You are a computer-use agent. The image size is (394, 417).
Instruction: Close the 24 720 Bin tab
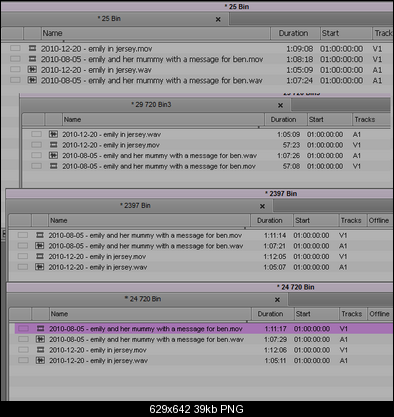[x=277, y=300]
